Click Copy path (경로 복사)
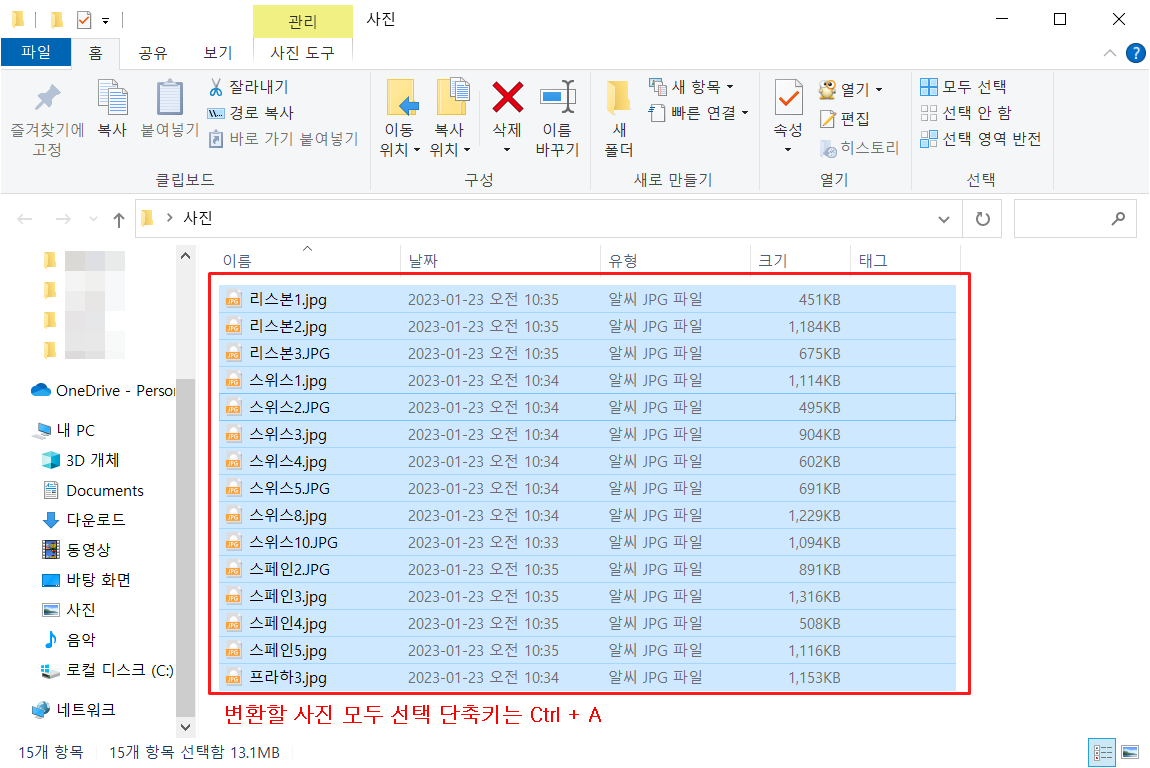This screenshot has height=768, width=1150. [x=251, y=113]
